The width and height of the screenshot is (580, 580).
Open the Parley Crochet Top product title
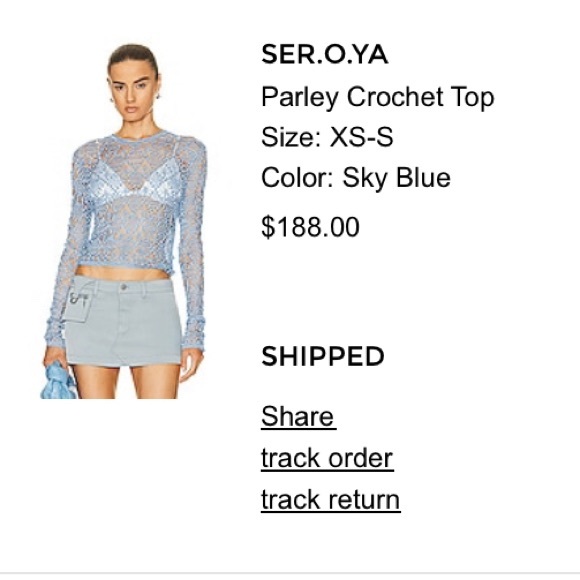coord(377,97)
